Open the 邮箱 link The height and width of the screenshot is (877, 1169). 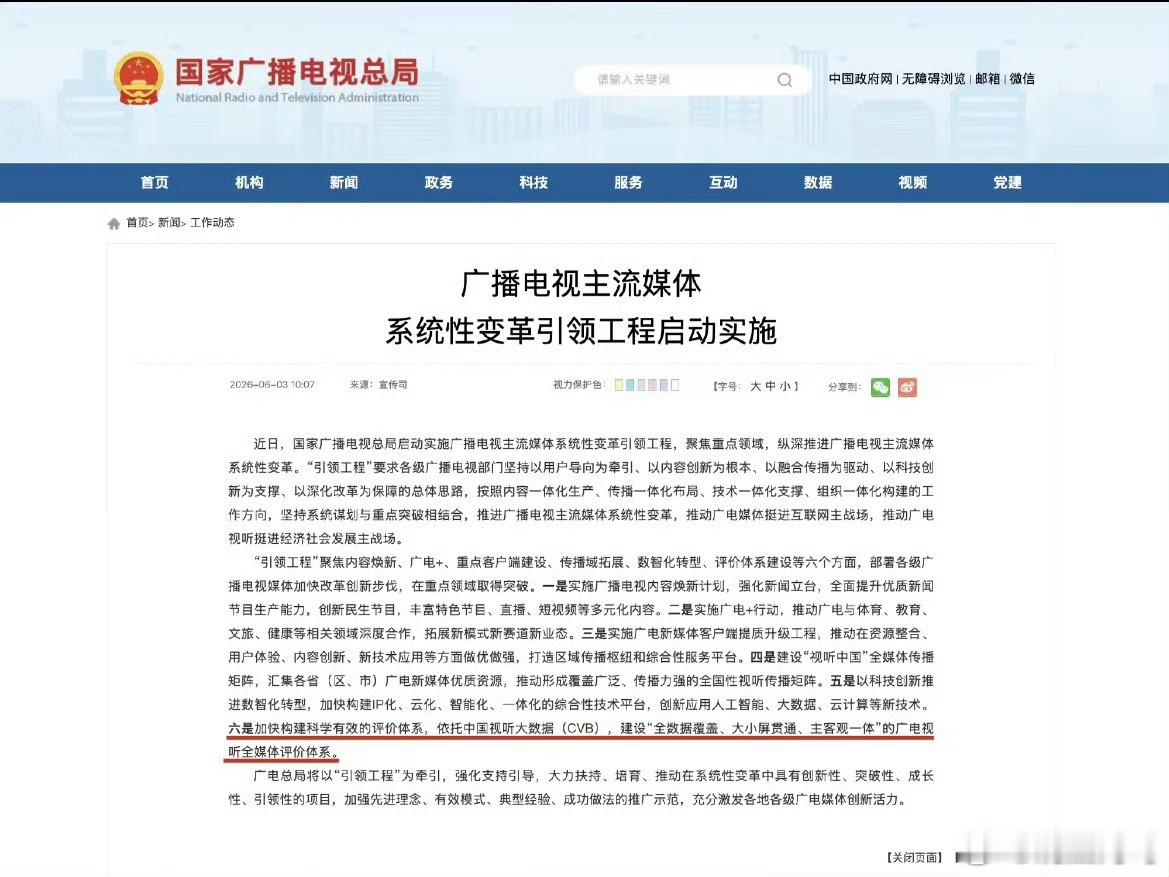(987, 78)
